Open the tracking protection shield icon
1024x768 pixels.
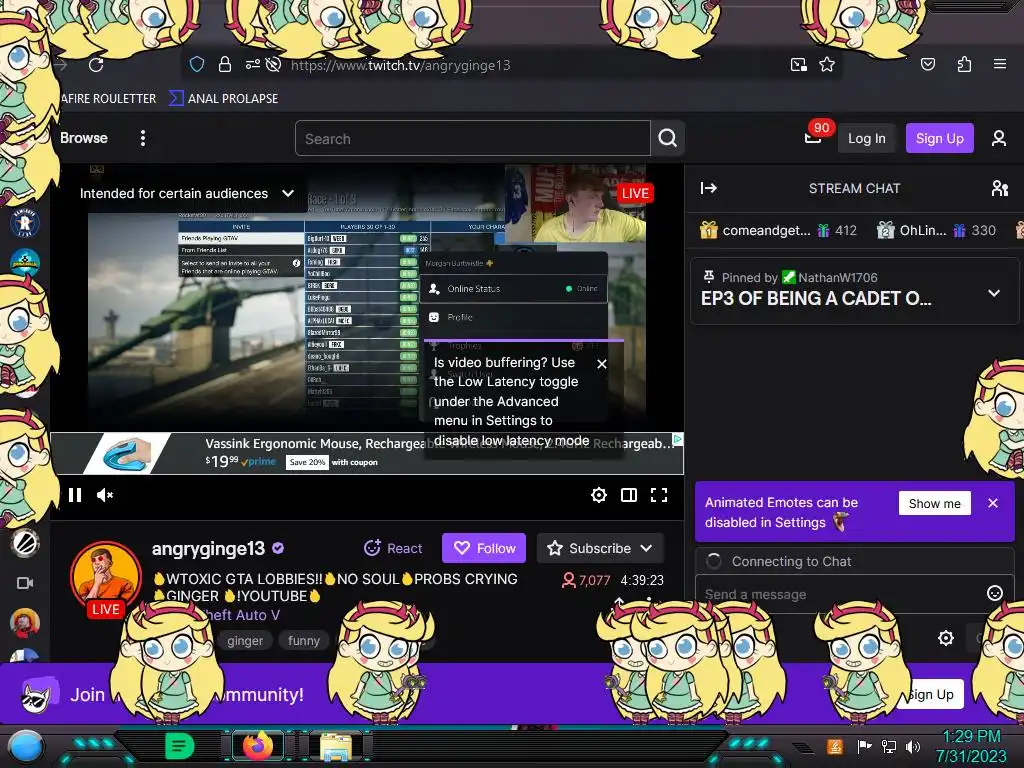197,64
